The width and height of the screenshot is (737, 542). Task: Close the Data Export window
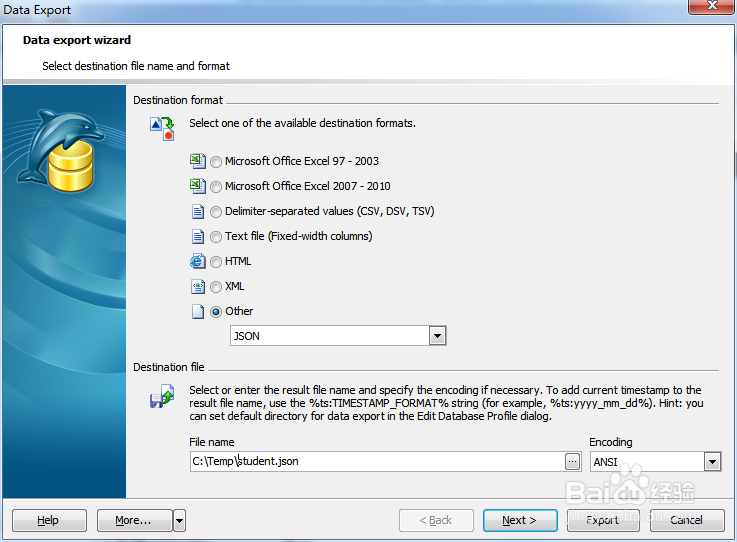712,7
